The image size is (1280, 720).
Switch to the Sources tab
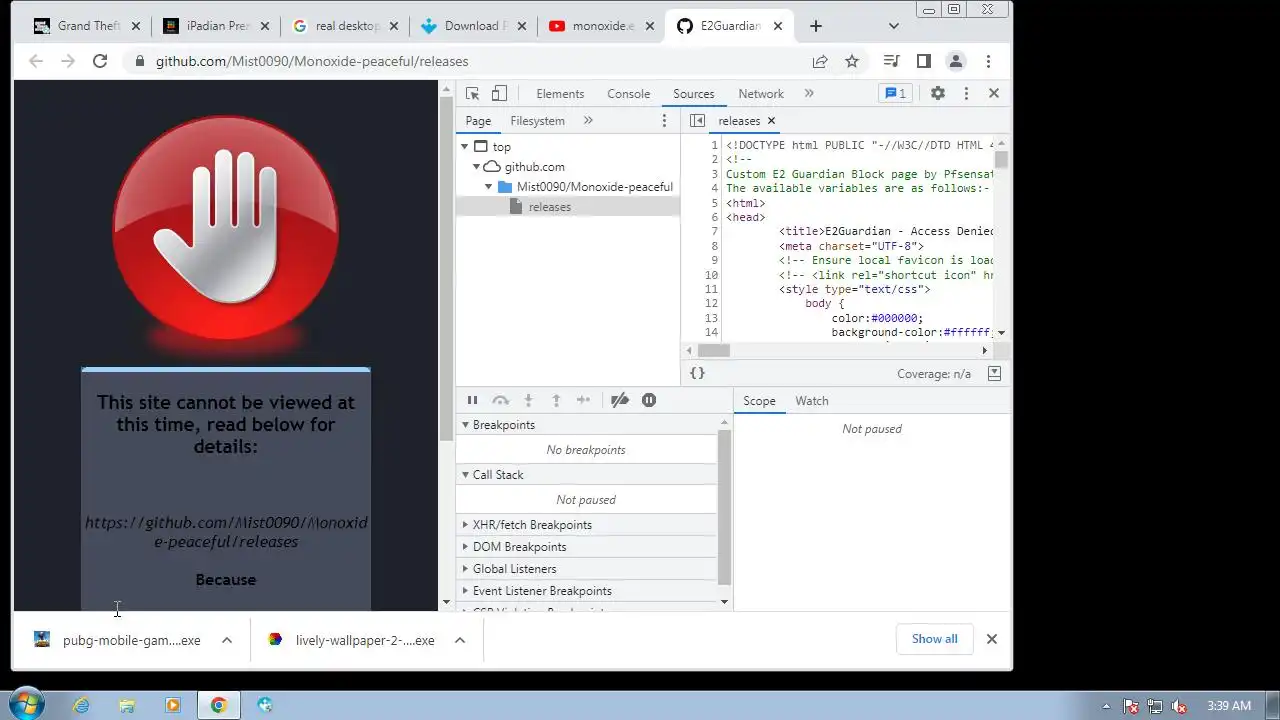(694, 94)
